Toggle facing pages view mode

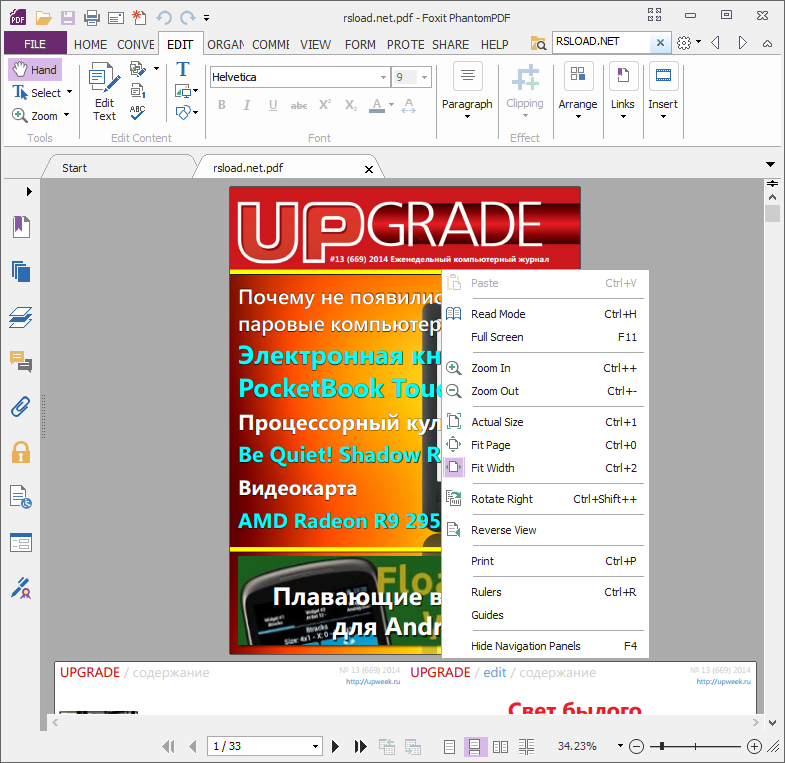click(x=501, y=746)
